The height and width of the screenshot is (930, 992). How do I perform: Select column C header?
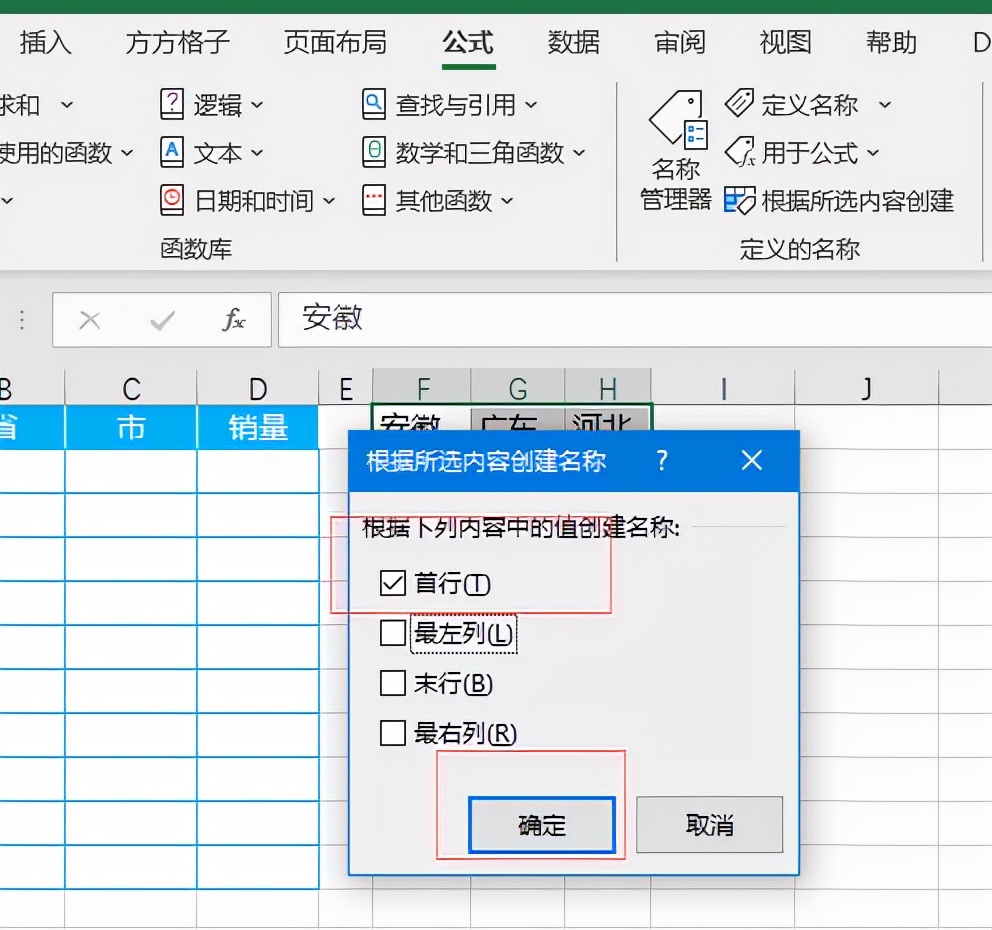pyautogui.click(x=131, y=388)
